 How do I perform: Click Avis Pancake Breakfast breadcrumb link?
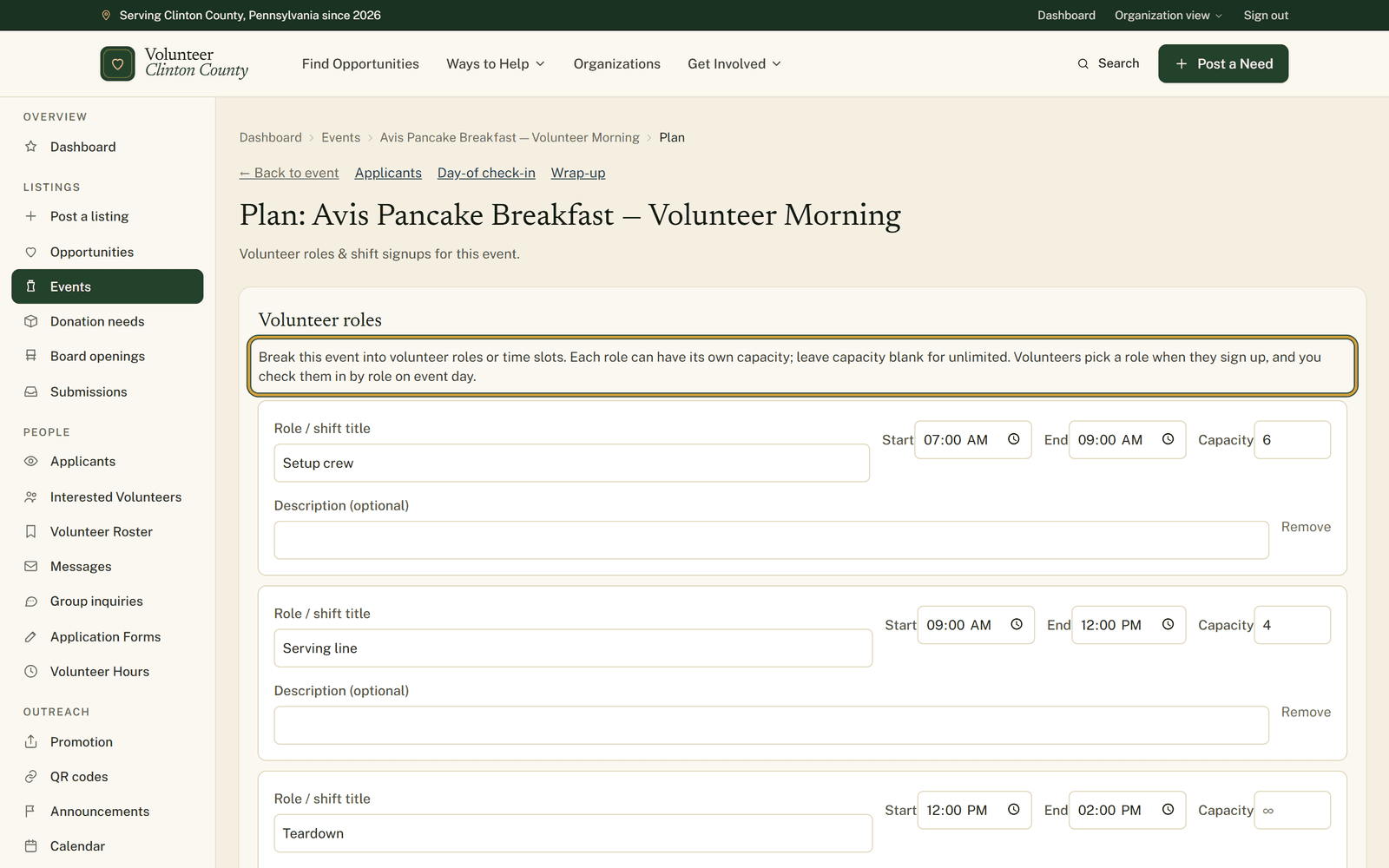point(510,137)
